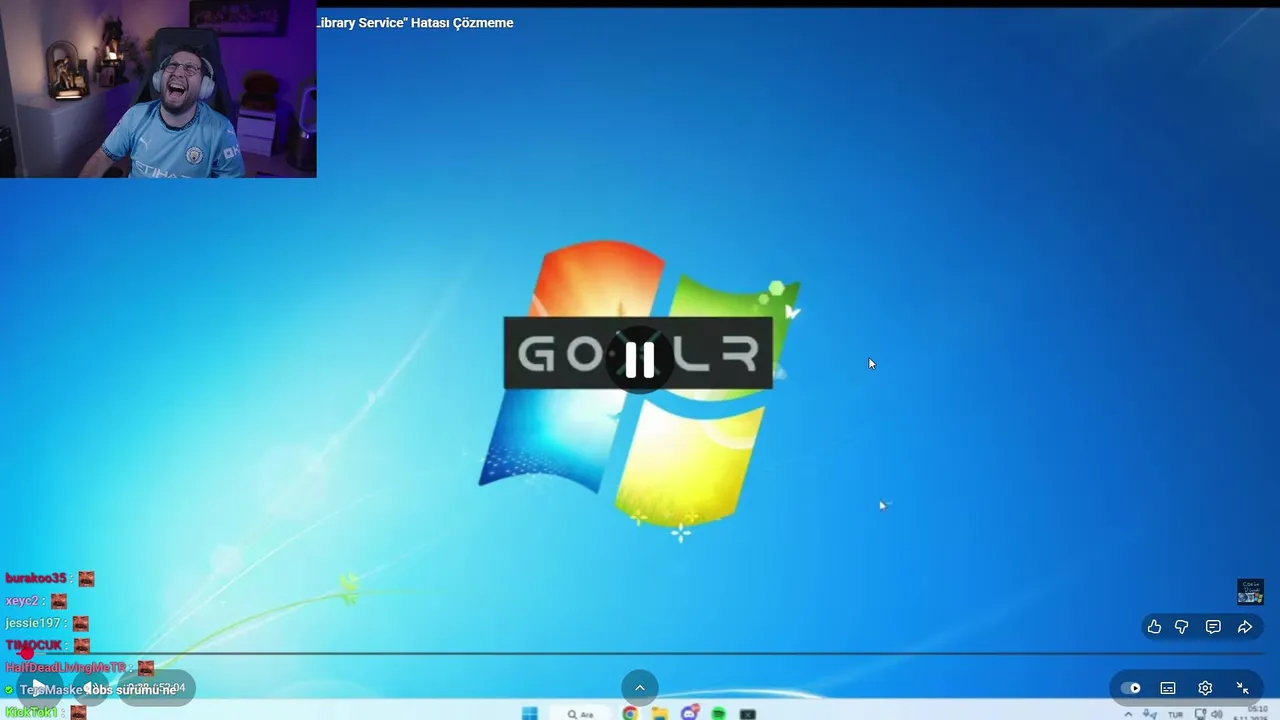1280x720 pixels.
Task: Open the Windows Start menu in video
Action: (529, 714)
